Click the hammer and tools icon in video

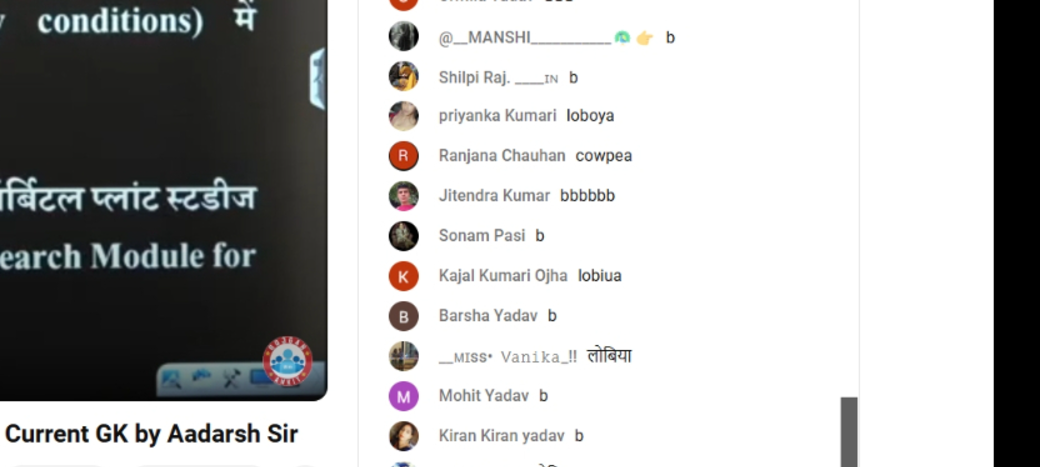coord(231,379)
